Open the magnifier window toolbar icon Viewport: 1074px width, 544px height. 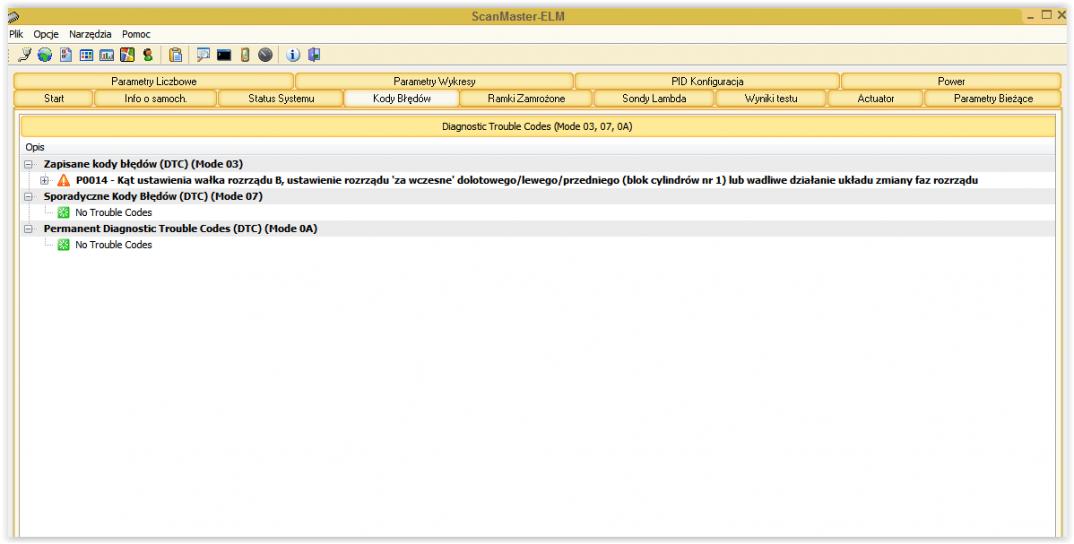click(x=203, y=55)
